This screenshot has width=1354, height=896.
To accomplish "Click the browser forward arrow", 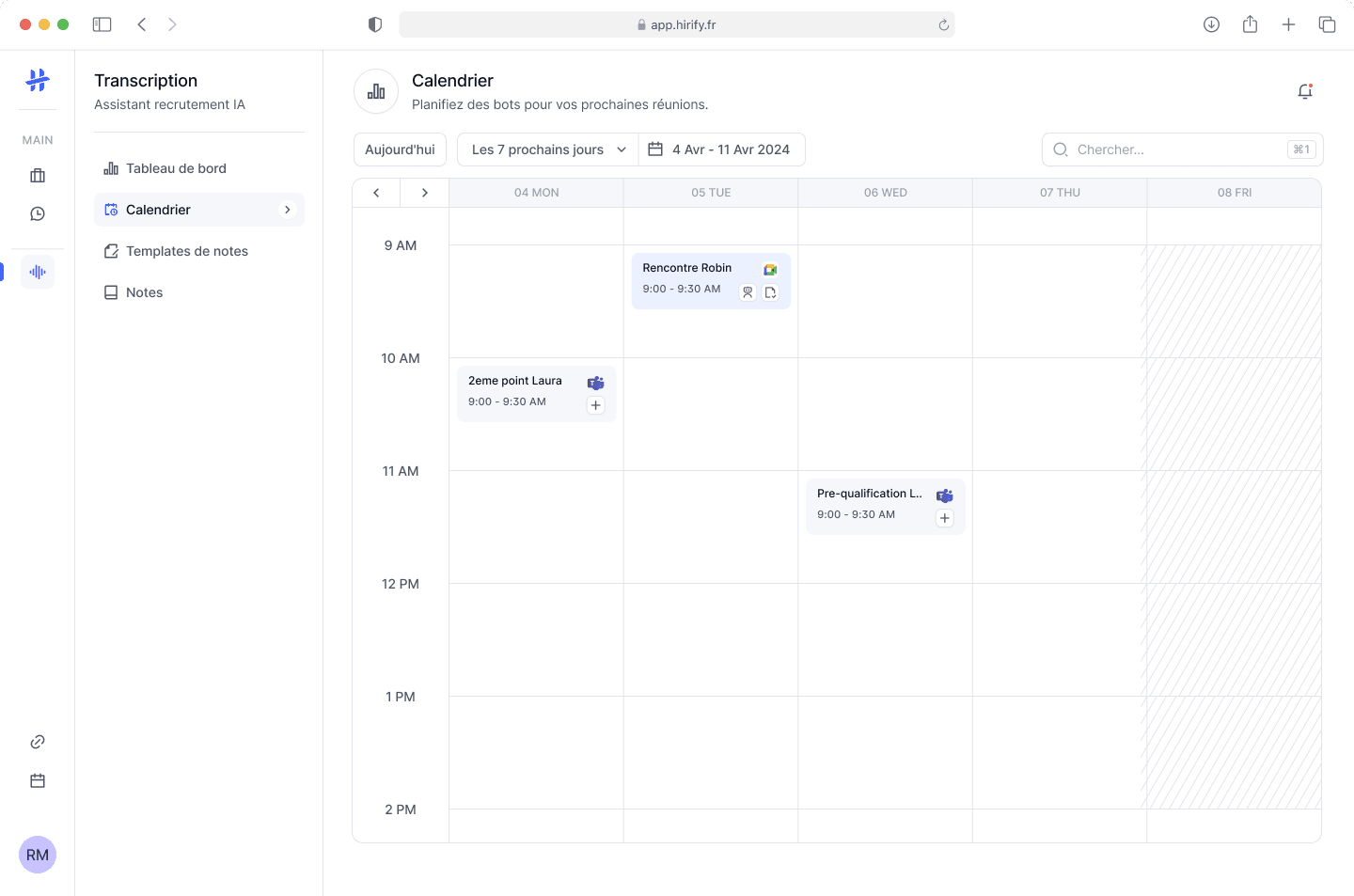I will point(172,24).
